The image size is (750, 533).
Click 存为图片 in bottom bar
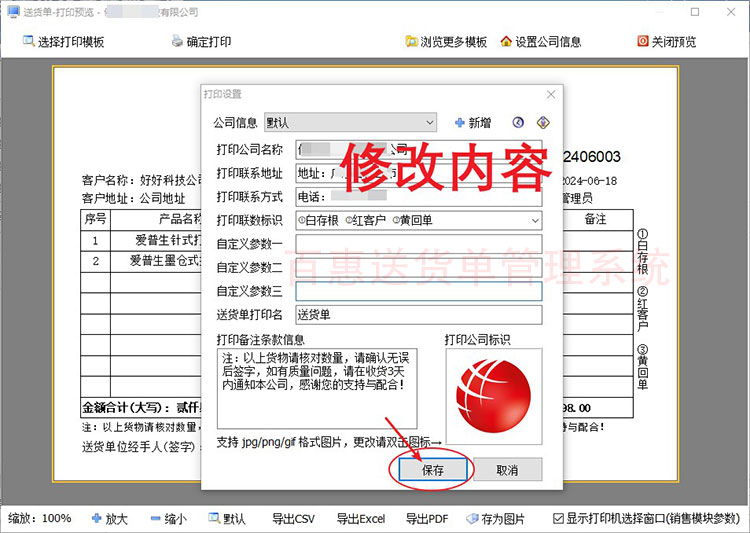click(x=496, y=519)
